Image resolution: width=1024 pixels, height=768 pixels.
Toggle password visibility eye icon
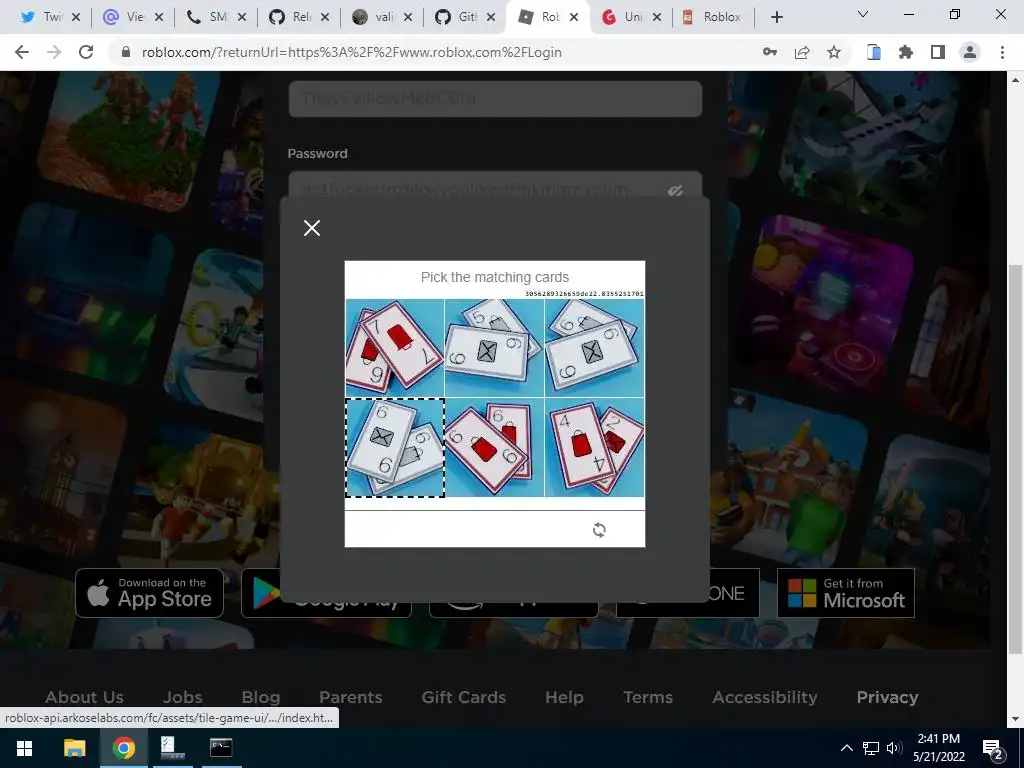coord(675,190)
